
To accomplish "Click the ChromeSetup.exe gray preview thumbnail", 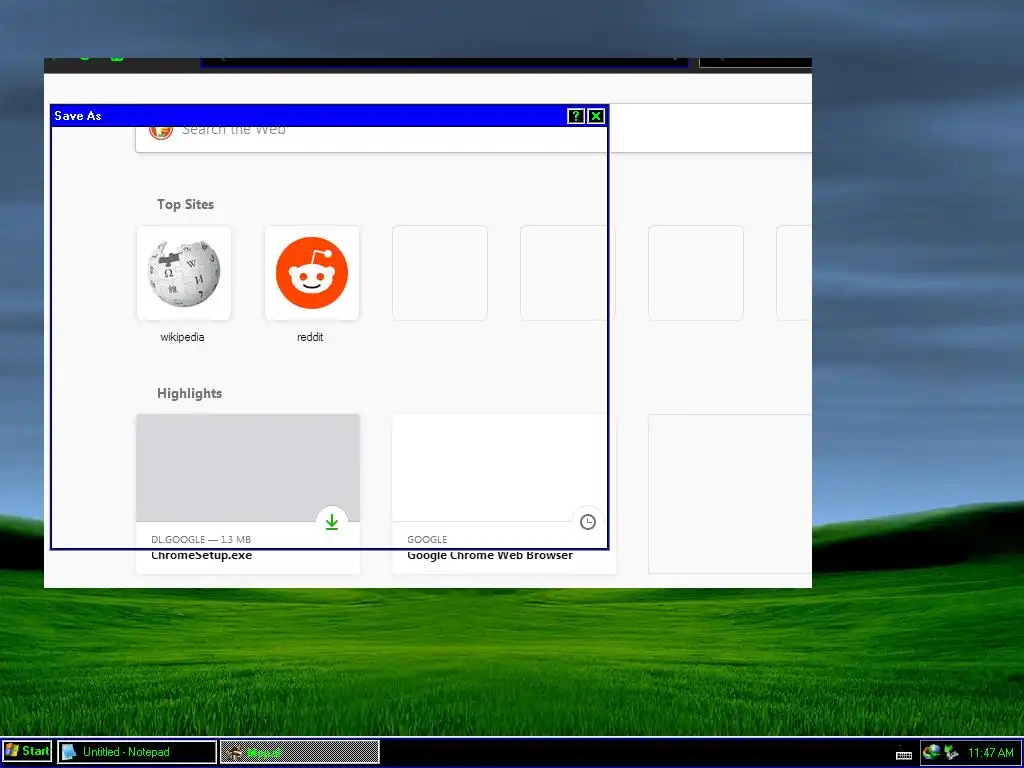I will click(x=248, y=468).
